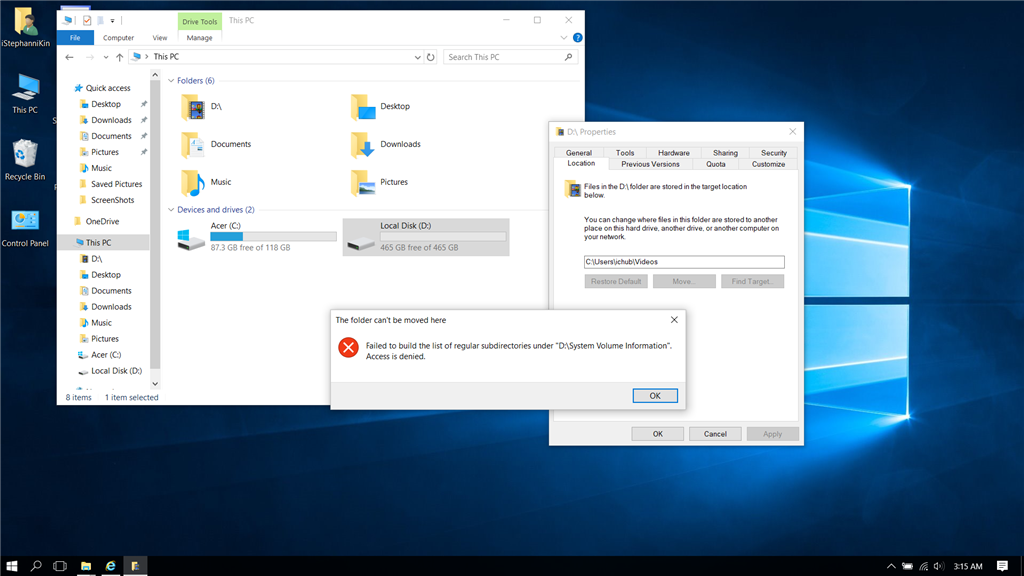Click Restore Default button
The image size is (1024, 576).
(x=616, y=281)
